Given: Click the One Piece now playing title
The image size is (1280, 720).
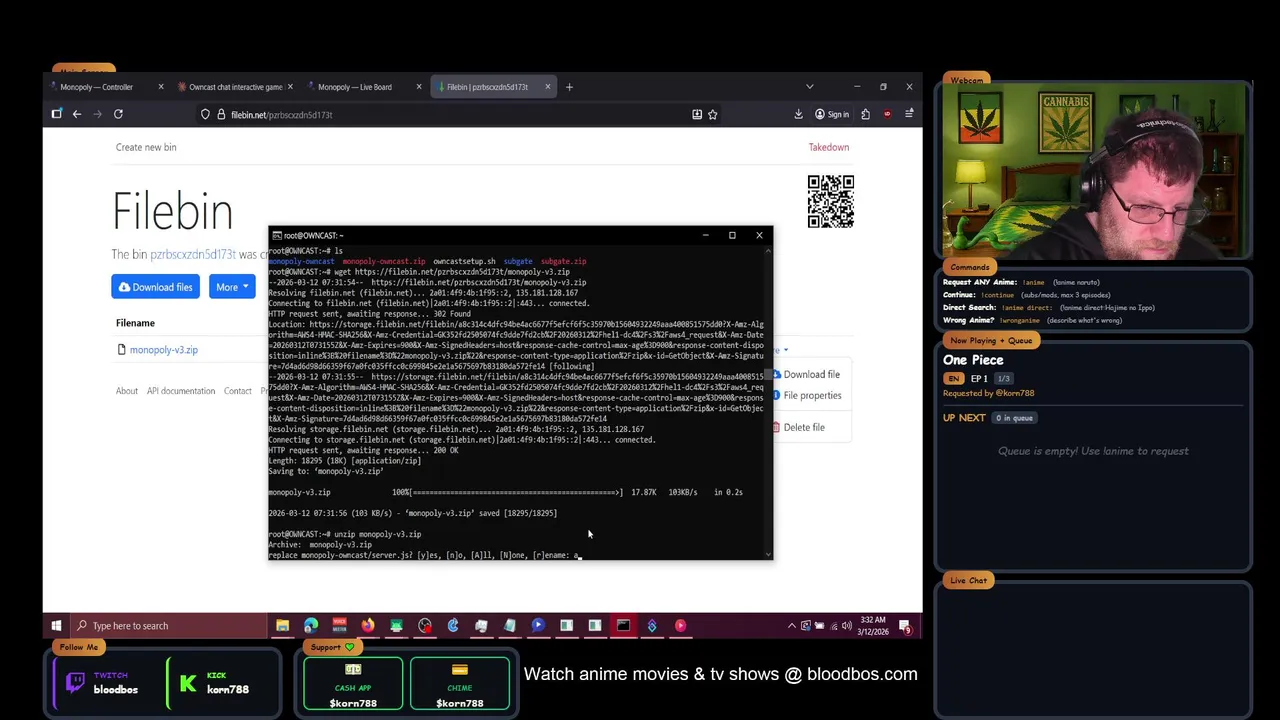Looking at the screenshot, I should click(973, 360).
